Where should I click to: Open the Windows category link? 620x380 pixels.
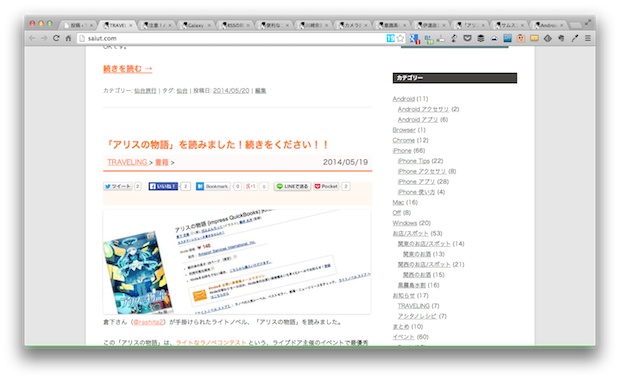click(405, 223)
